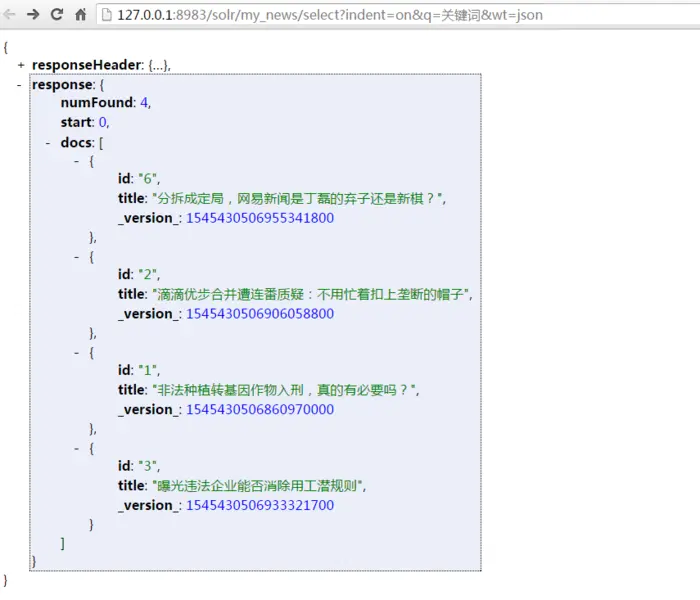Click the responseHeader key label
Screen dimensions: 700x600
pyautogui.click(x=86, y=65)
